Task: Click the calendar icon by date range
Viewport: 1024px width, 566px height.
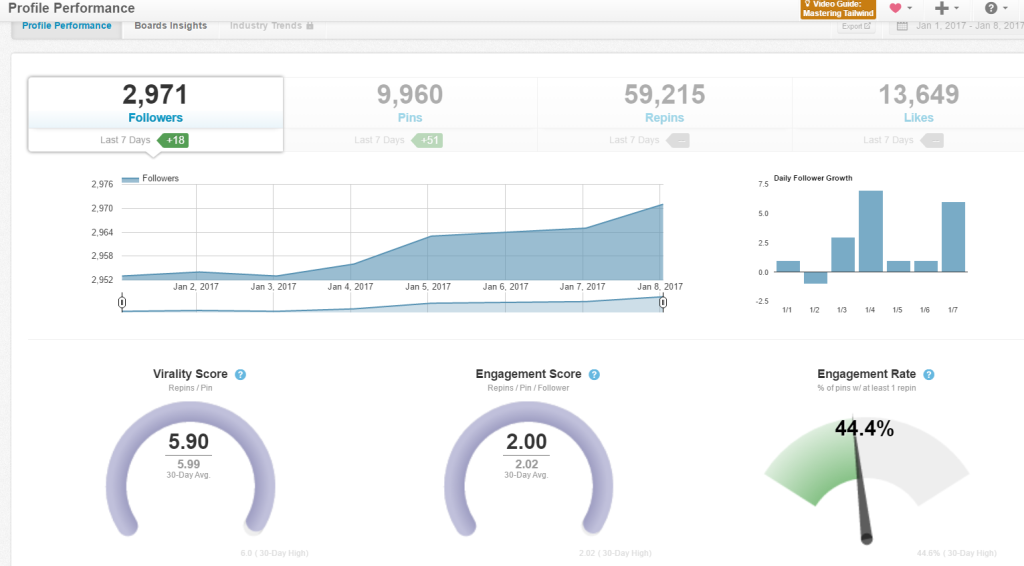Action: point(902,26)
